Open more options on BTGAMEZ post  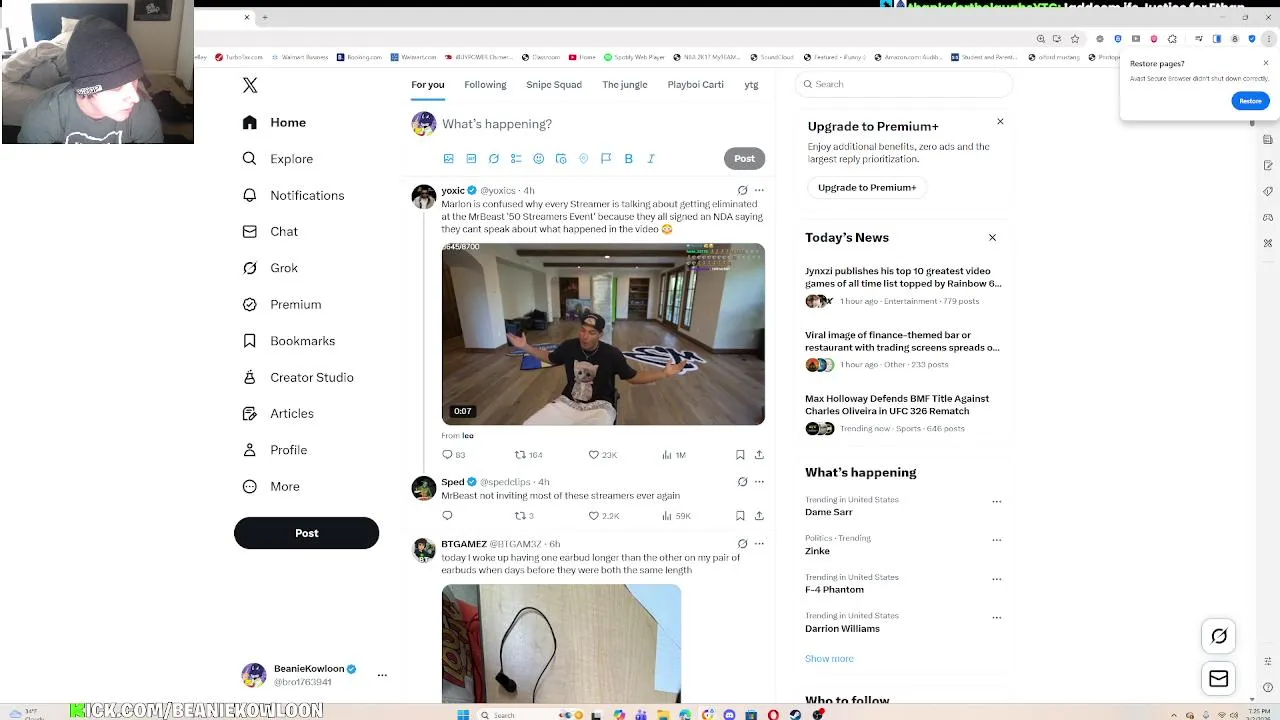tap(759, 544)
